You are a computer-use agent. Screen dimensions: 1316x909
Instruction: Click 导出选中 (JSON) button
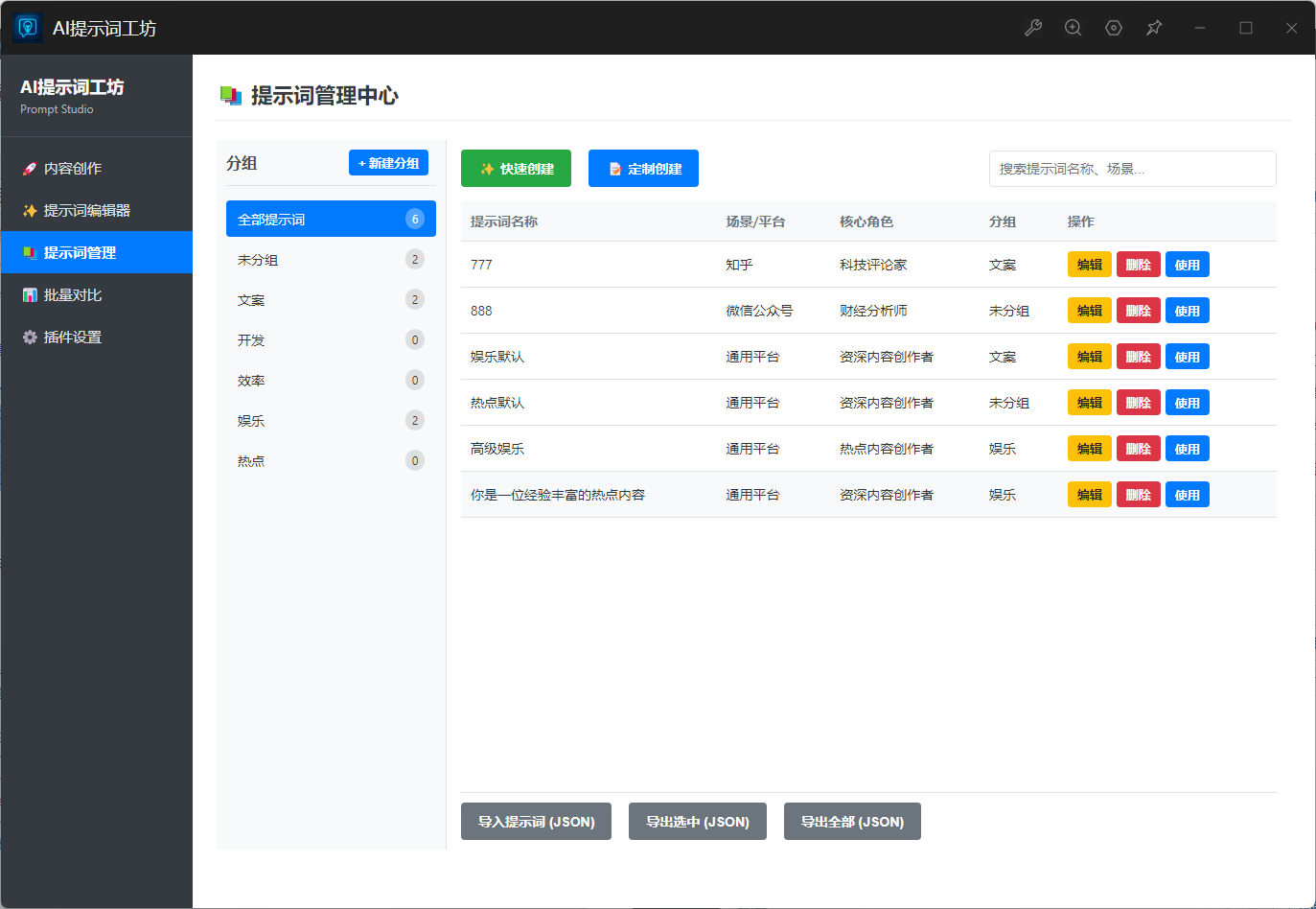[698, 822]
